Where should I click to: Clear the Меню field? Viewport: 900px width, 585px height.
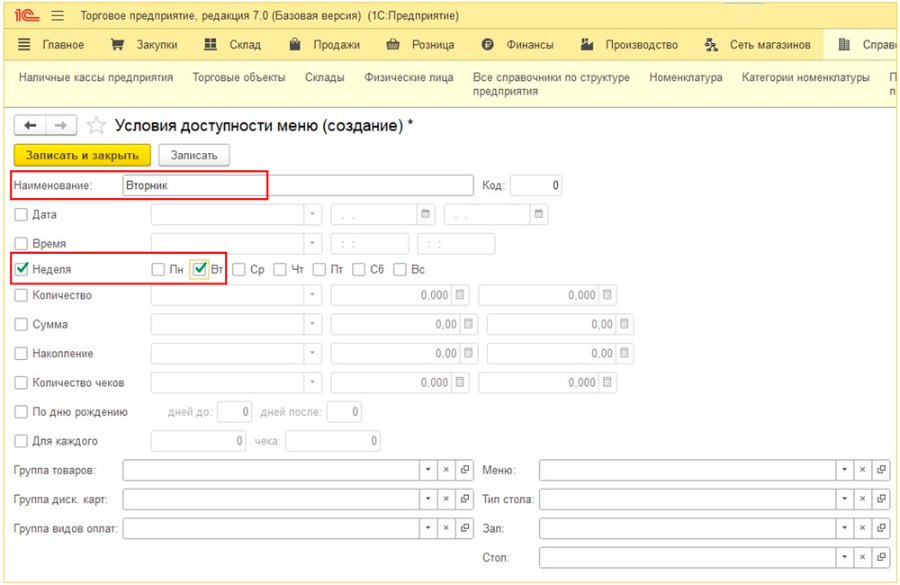[862, 470]
